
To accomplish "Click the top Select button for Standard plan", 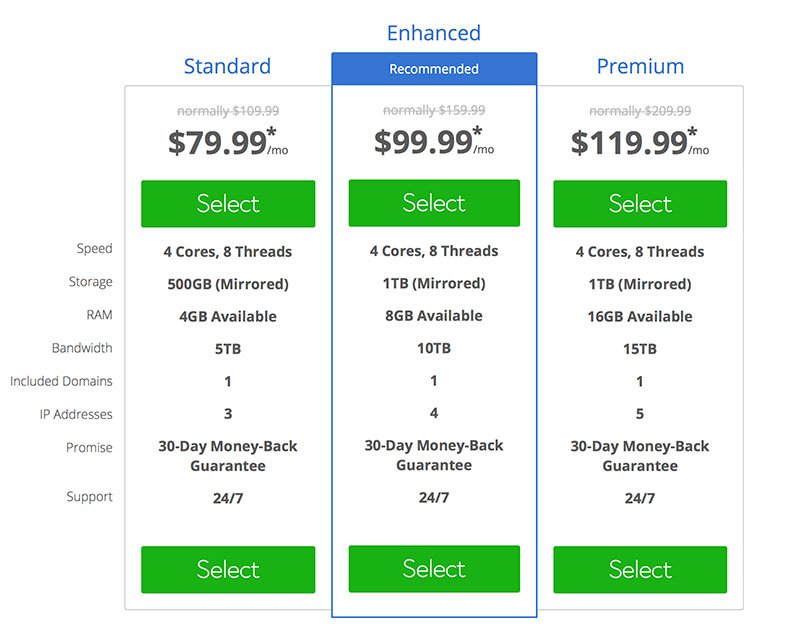I will tap(228, 204).
